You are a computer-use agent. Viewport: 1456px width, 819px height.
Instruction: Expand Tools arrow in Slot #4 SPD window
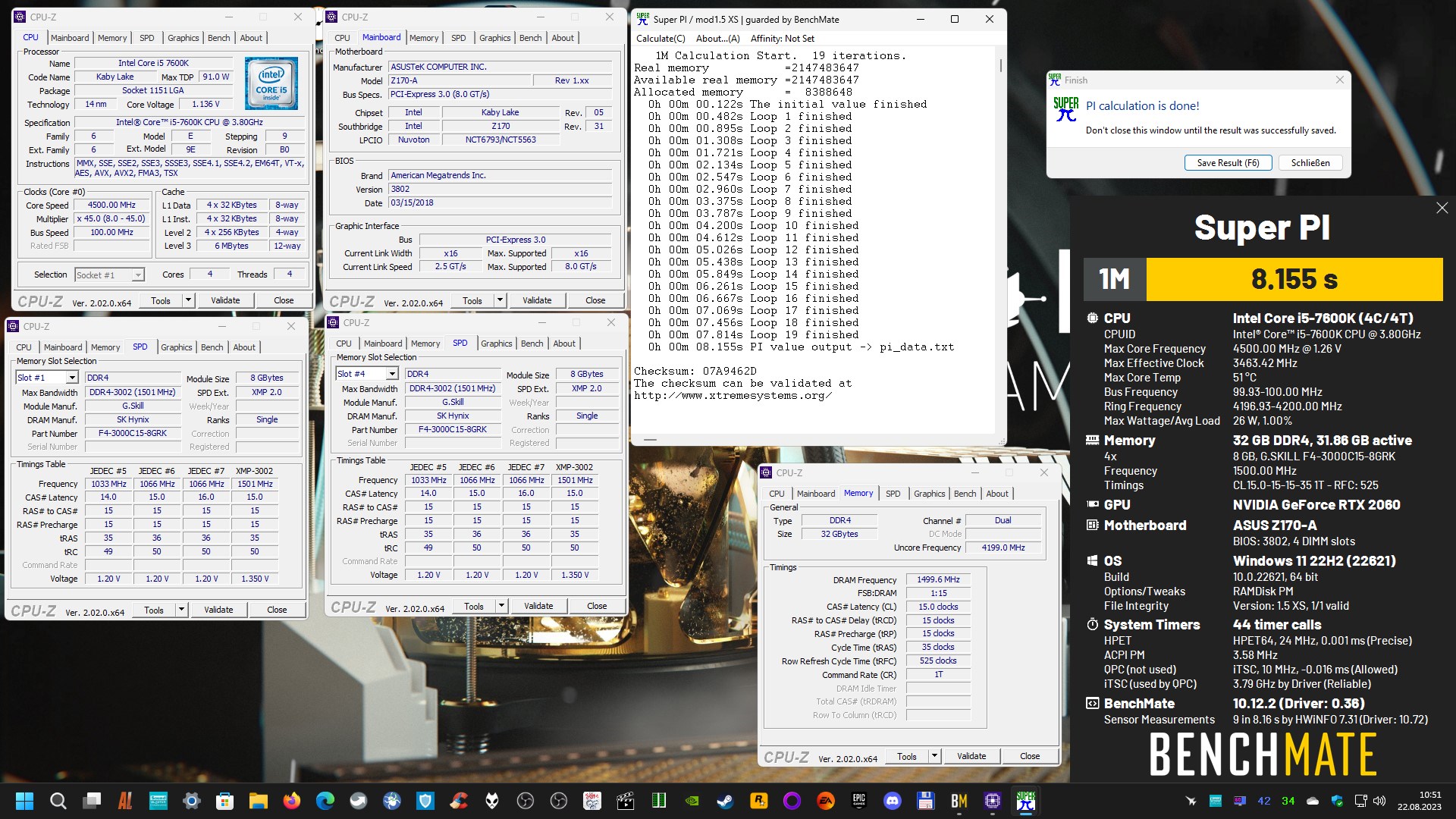(501, 606)
